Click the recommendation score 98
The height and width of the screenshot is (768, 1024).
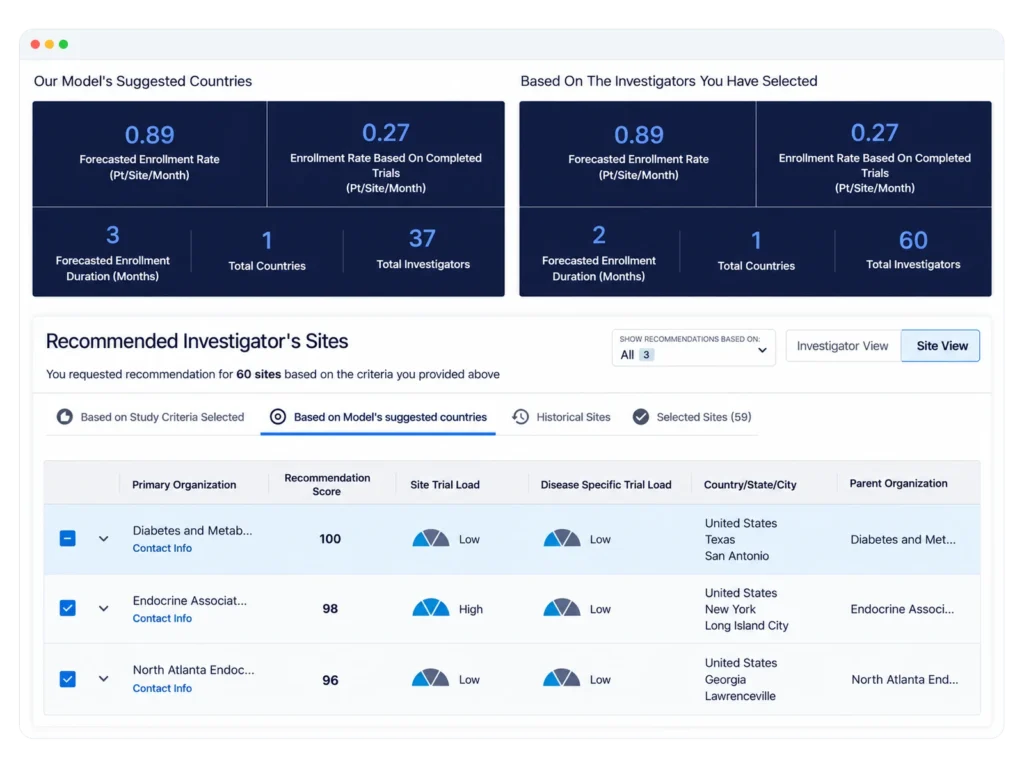click(330, 609)
